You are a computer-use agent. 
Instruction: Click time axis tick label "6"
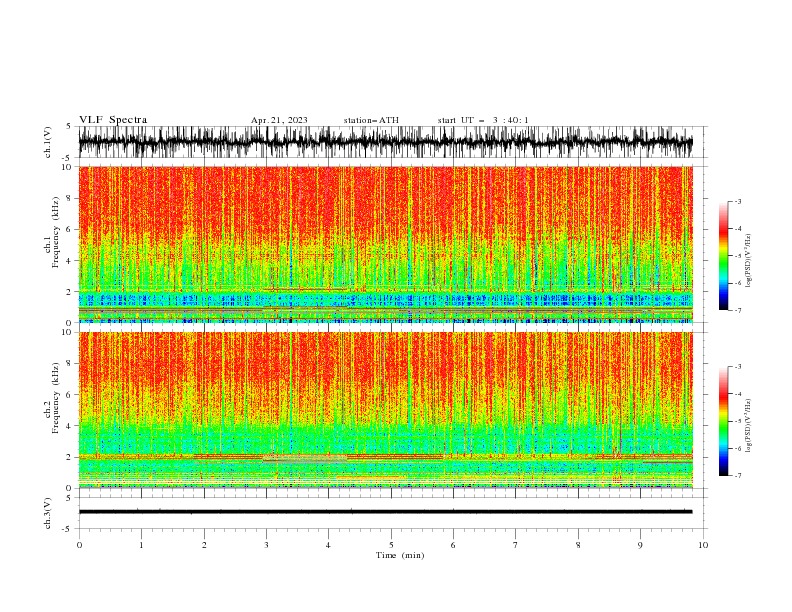coord(453,545)
